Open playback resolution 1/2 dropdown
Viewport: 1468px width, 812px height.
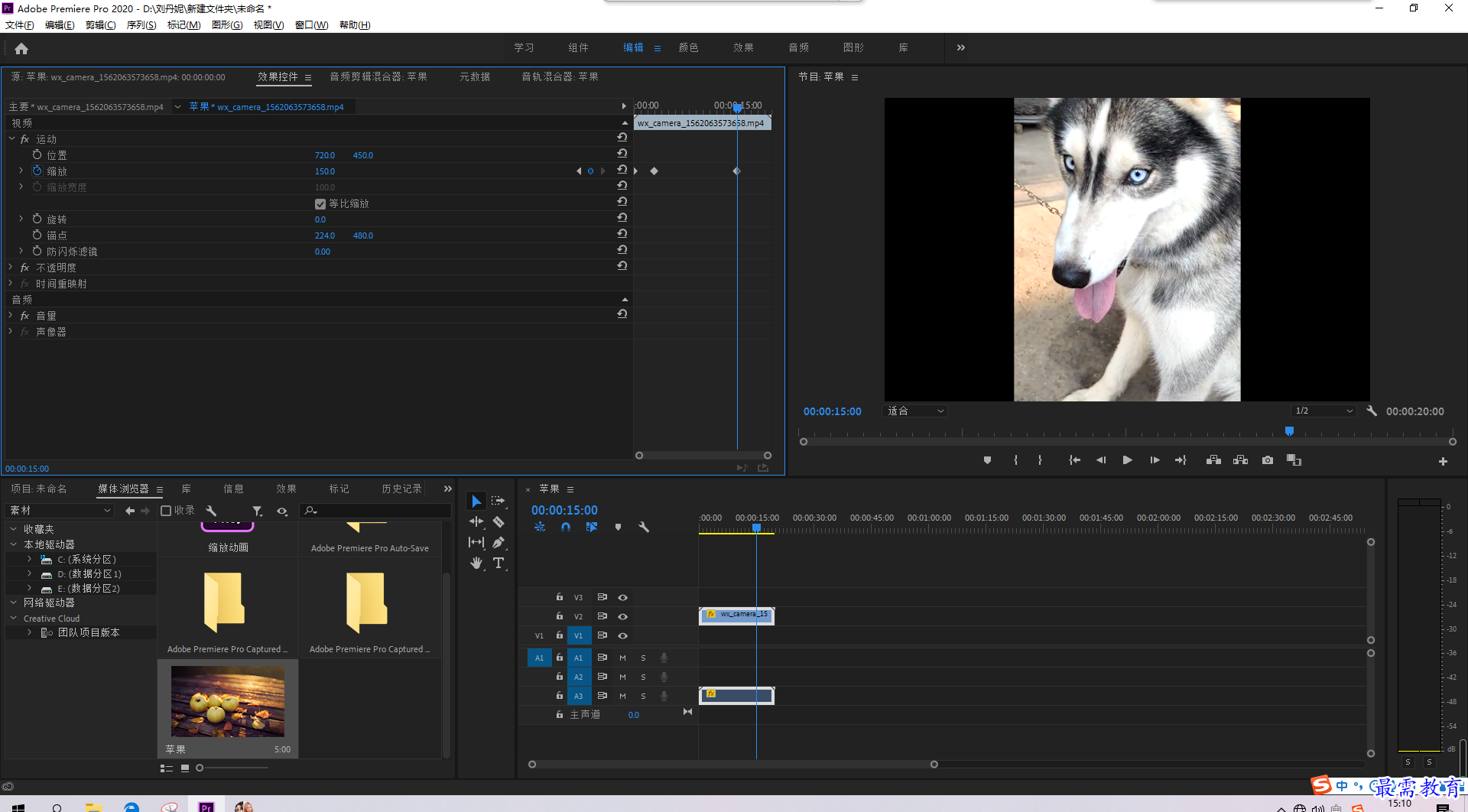click(x=1324, y=411)
